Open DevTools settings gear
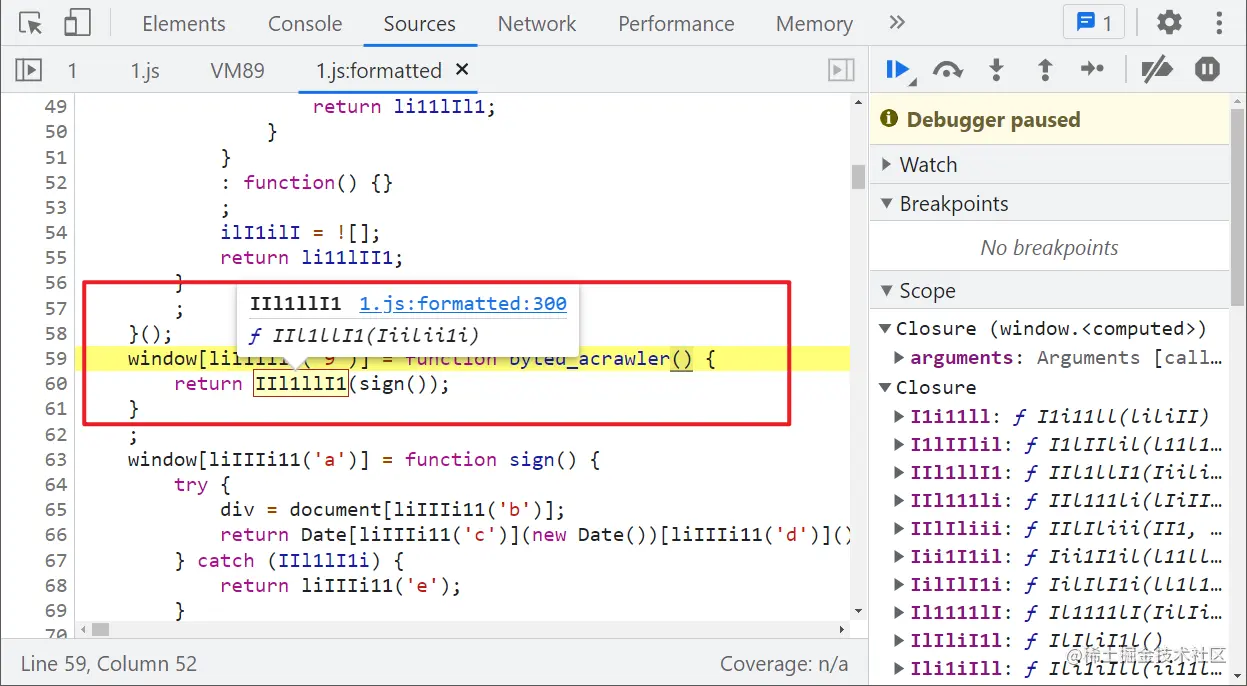Viewport: 1247px width, 686px height. tap(1169, 23)
